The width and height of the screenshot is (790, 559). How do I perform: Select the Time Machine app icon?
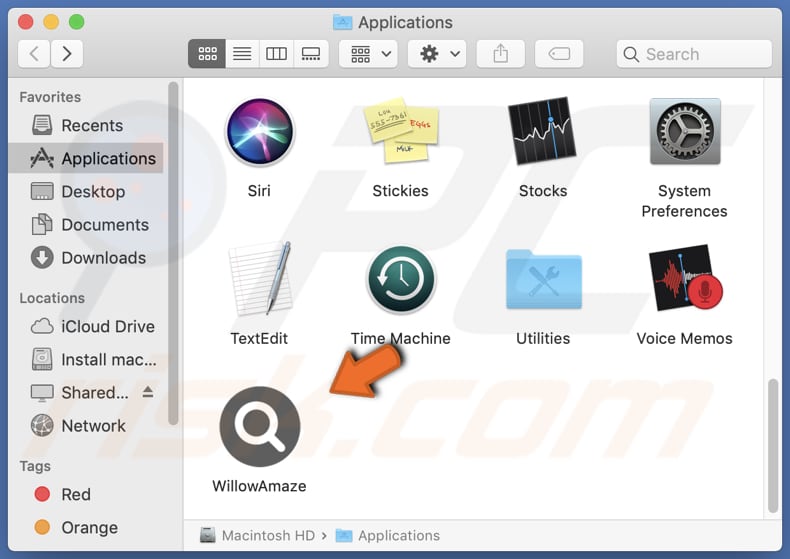[x=401, y=280]
